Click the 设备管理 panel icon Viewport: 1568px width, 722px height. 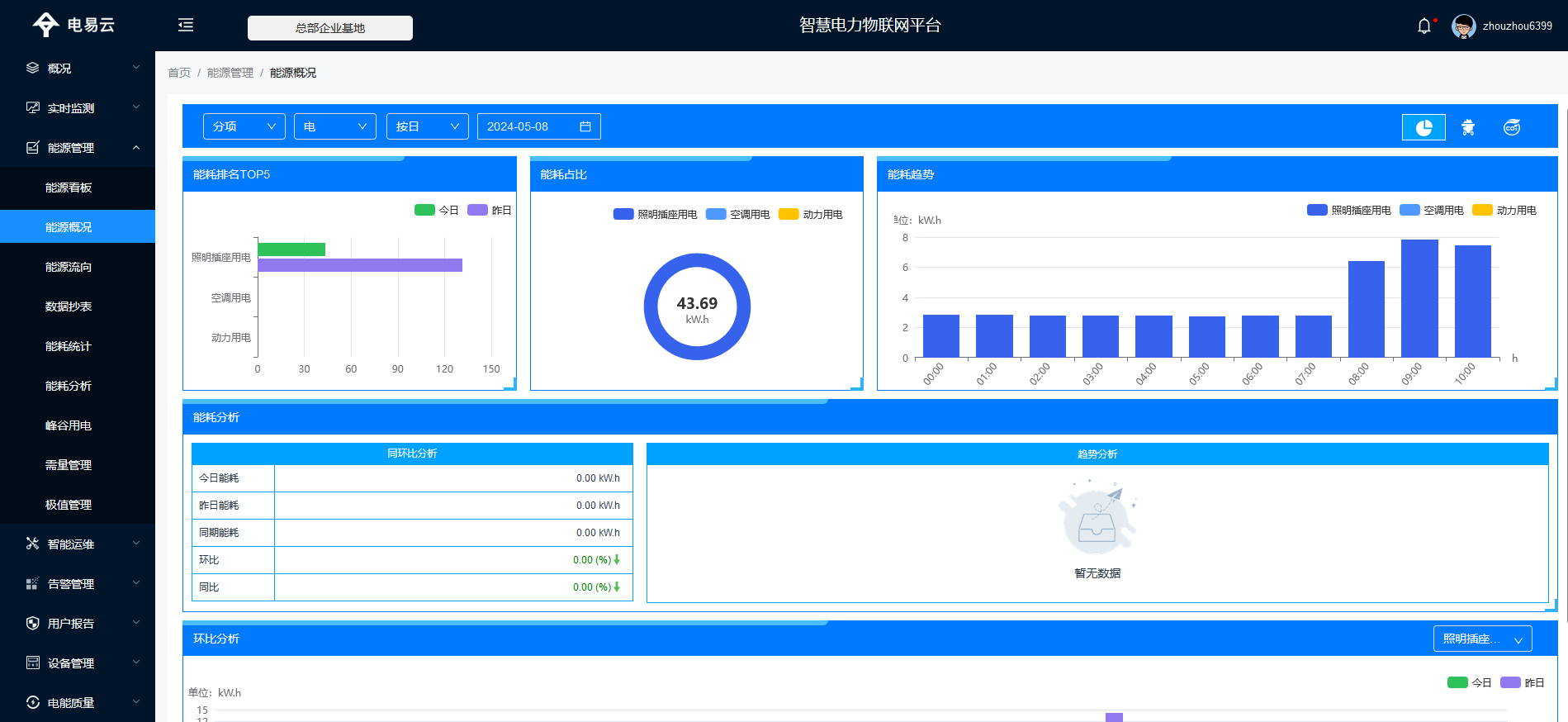pyautogui.click(x=33, y=663)
